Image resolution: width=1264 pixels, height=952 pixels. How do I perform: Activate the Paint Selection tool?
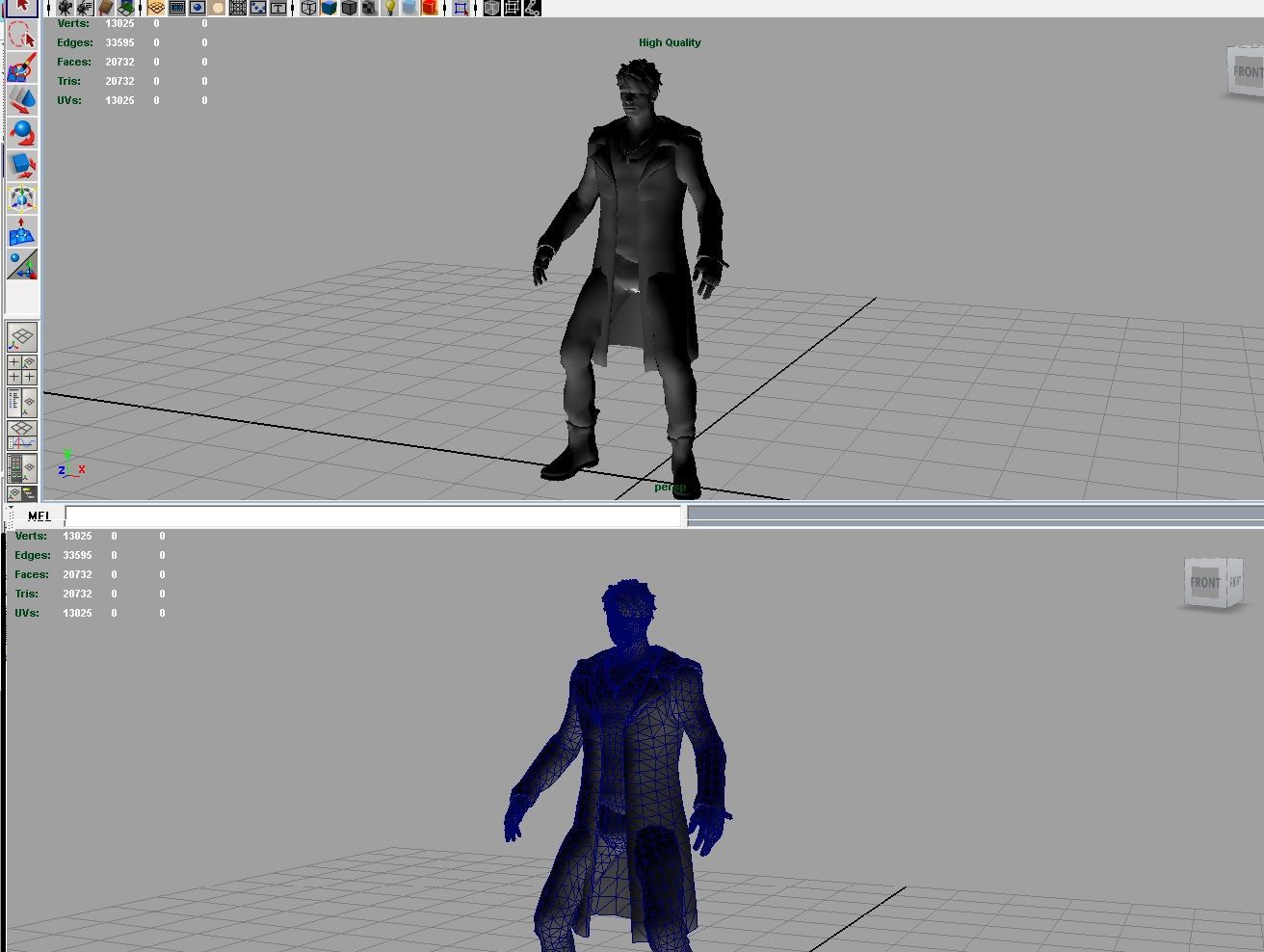pyautogui.click(x=21, y=68)
